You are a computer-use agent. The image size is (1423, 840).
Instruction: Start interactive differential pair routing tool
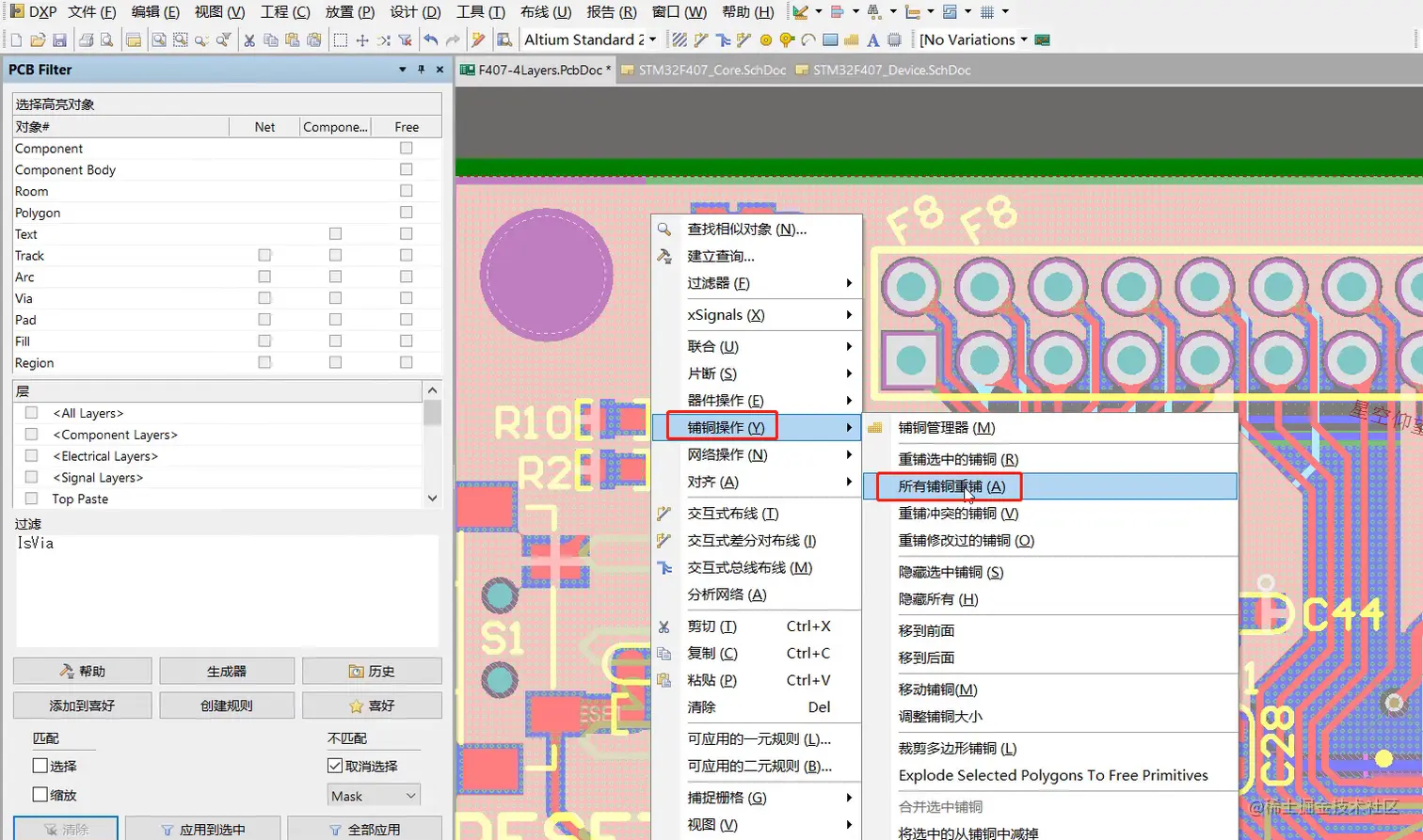pyautogui.click(x=744, y=40)
